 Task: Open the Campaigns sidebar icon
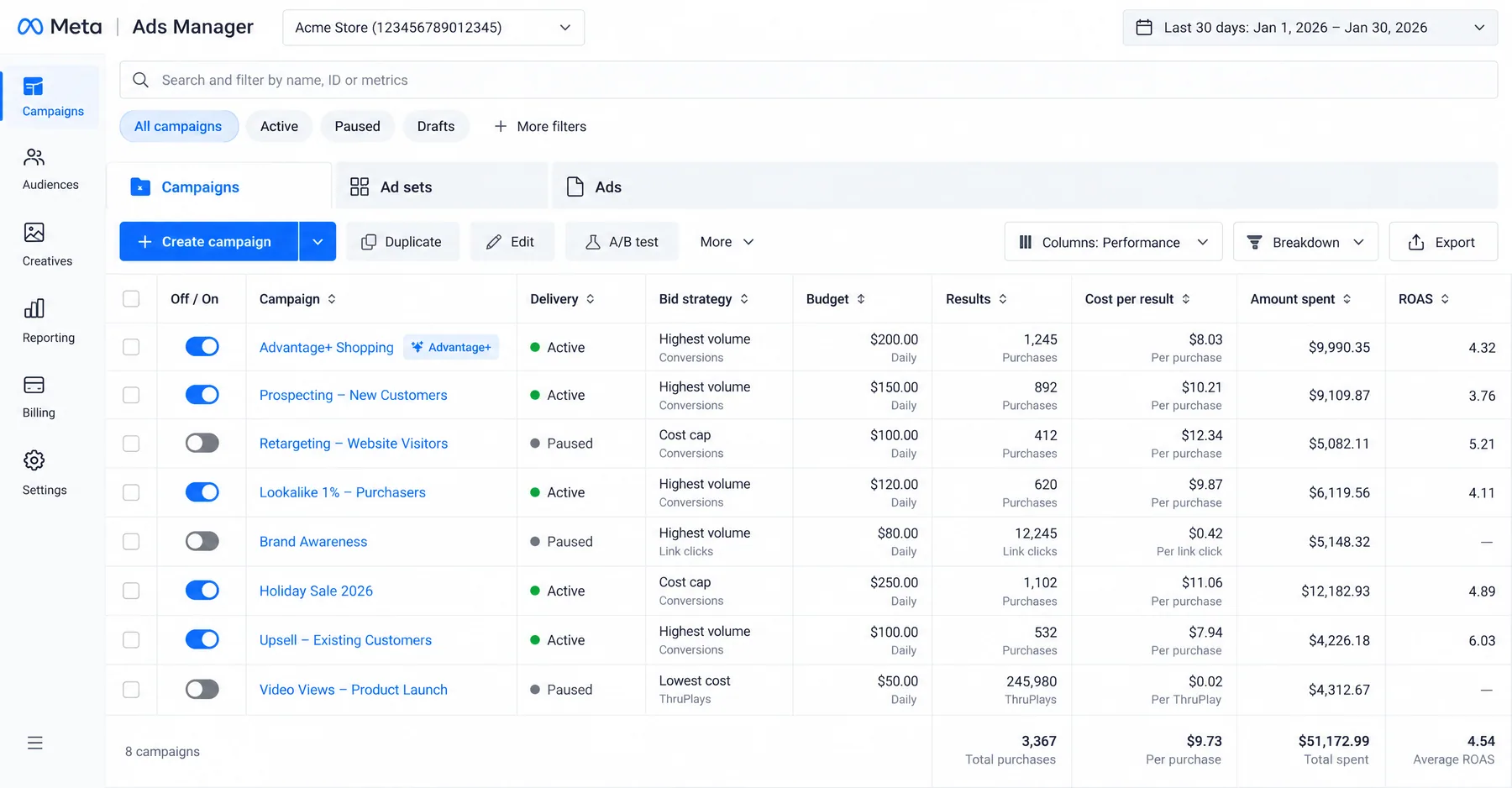pos(34,87)
